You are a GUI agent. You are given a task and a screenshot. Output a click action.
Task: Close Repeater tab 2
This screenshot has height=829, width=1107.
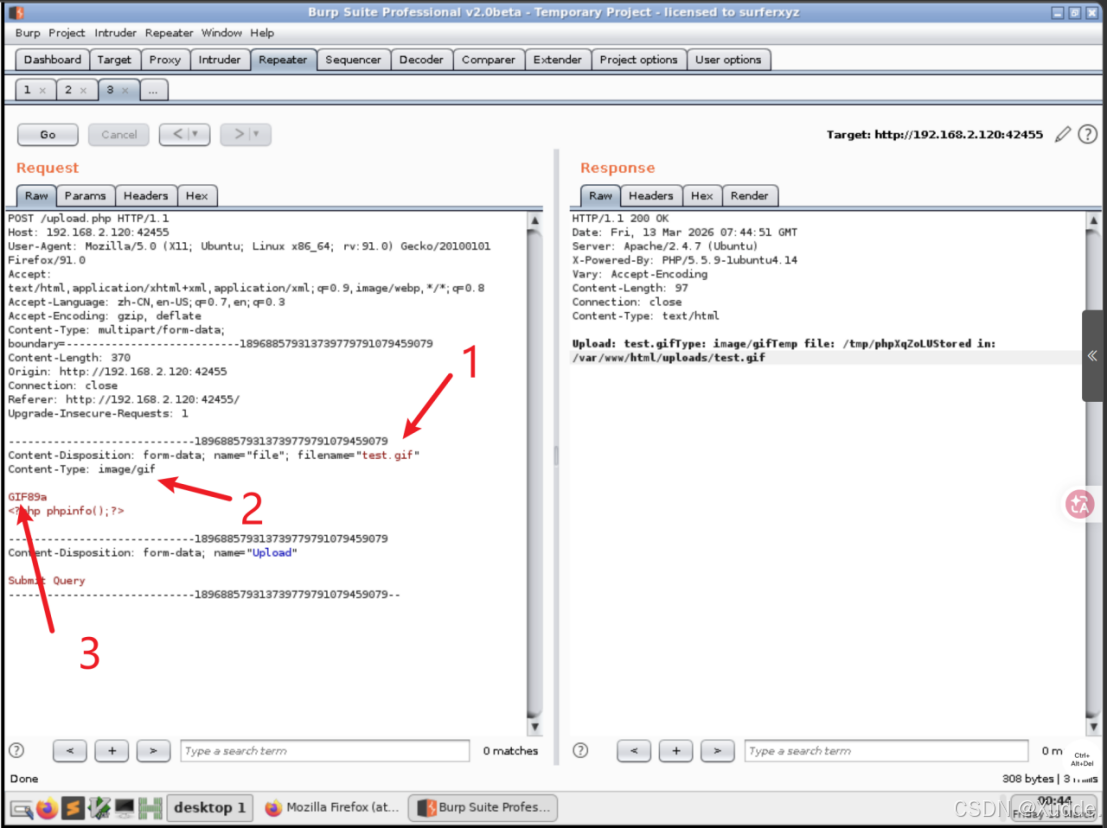(83, 90)
